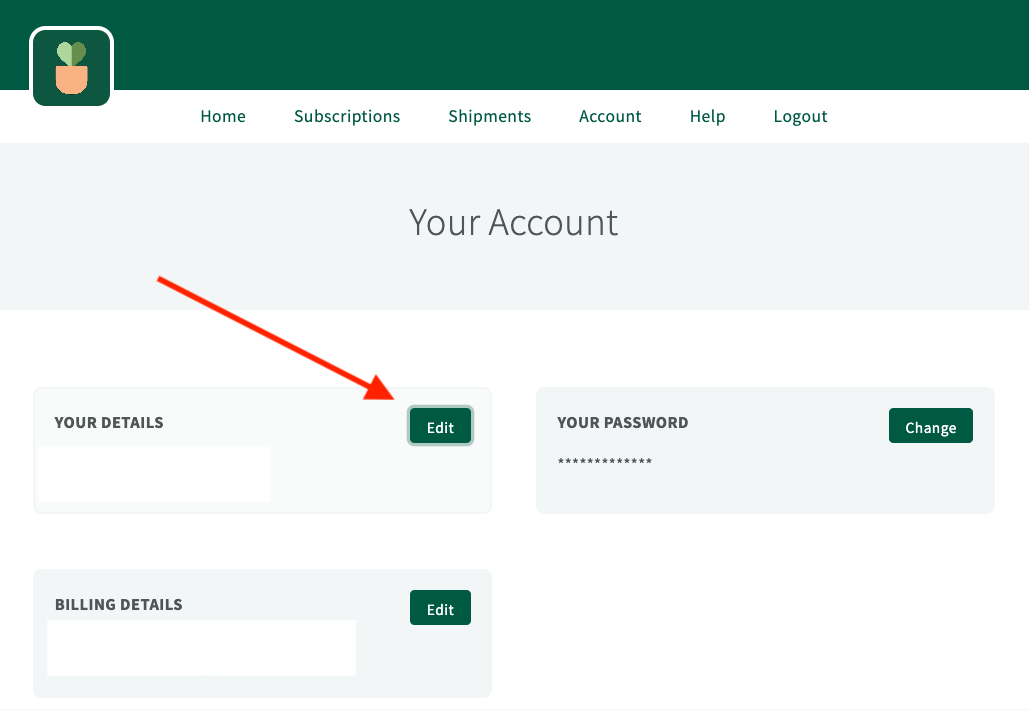Click the BILLING DETAILS heading text

pyautogui.click(x=119, y=604)
